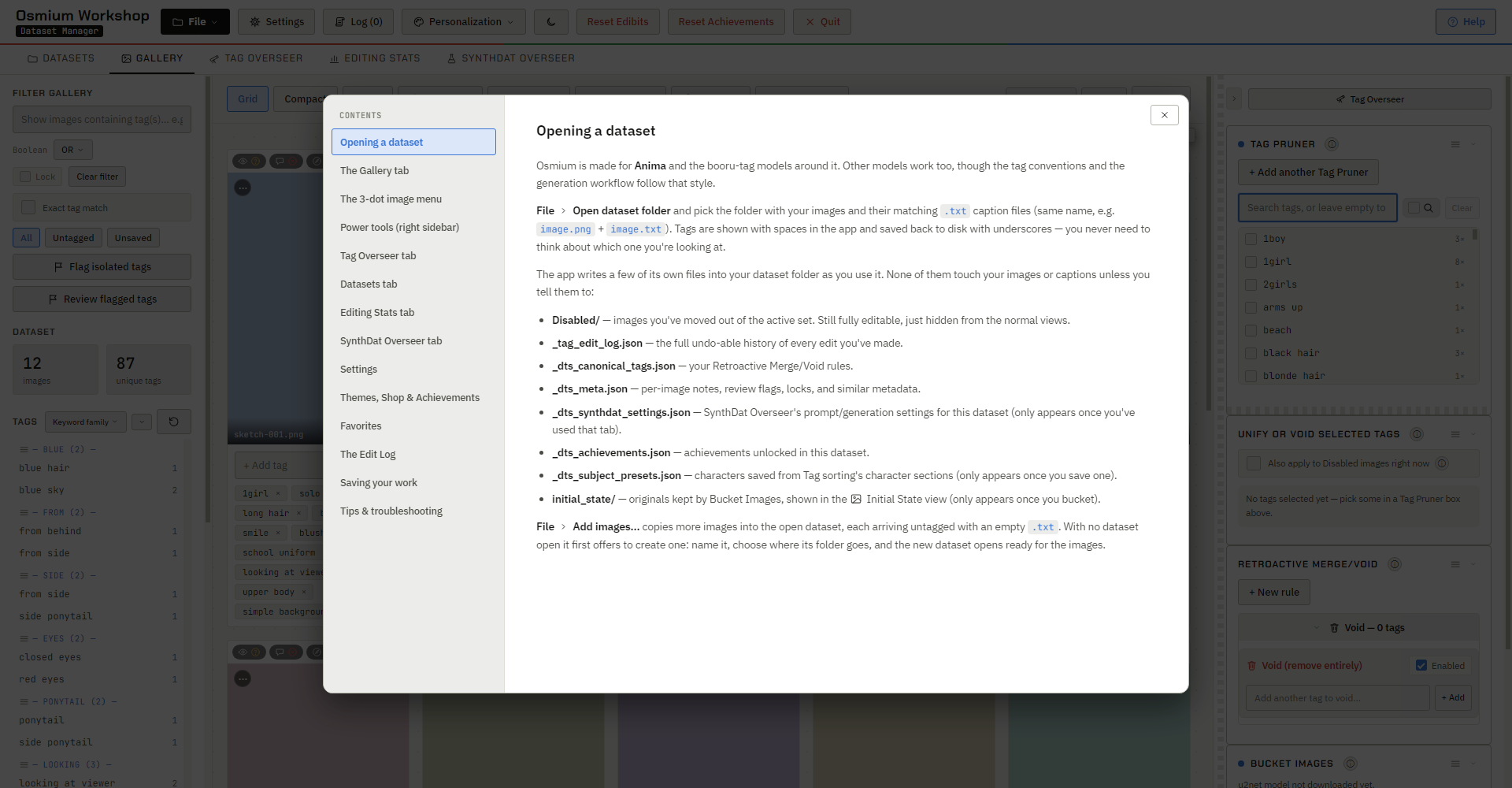
Task: Open the Keyword family dropdown
Action: click(x=86, y=422)
